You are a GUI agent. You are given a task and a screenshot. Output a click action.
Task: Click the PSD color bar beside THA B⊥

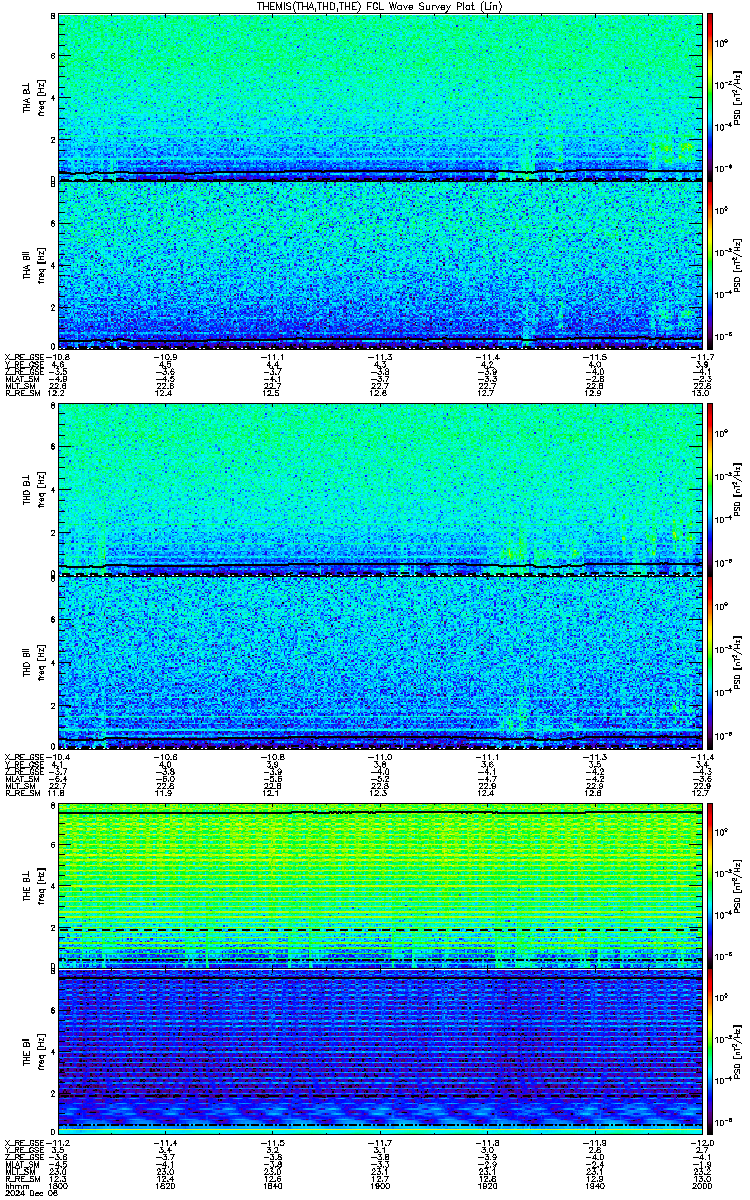(710, 97)
